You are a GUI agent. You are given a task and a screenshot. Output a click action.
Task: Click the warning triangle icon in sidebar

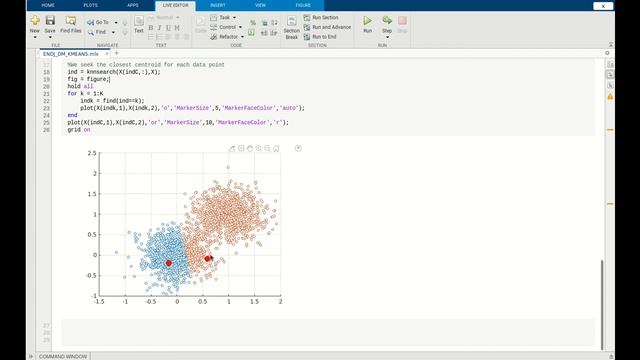coord(610,96)
